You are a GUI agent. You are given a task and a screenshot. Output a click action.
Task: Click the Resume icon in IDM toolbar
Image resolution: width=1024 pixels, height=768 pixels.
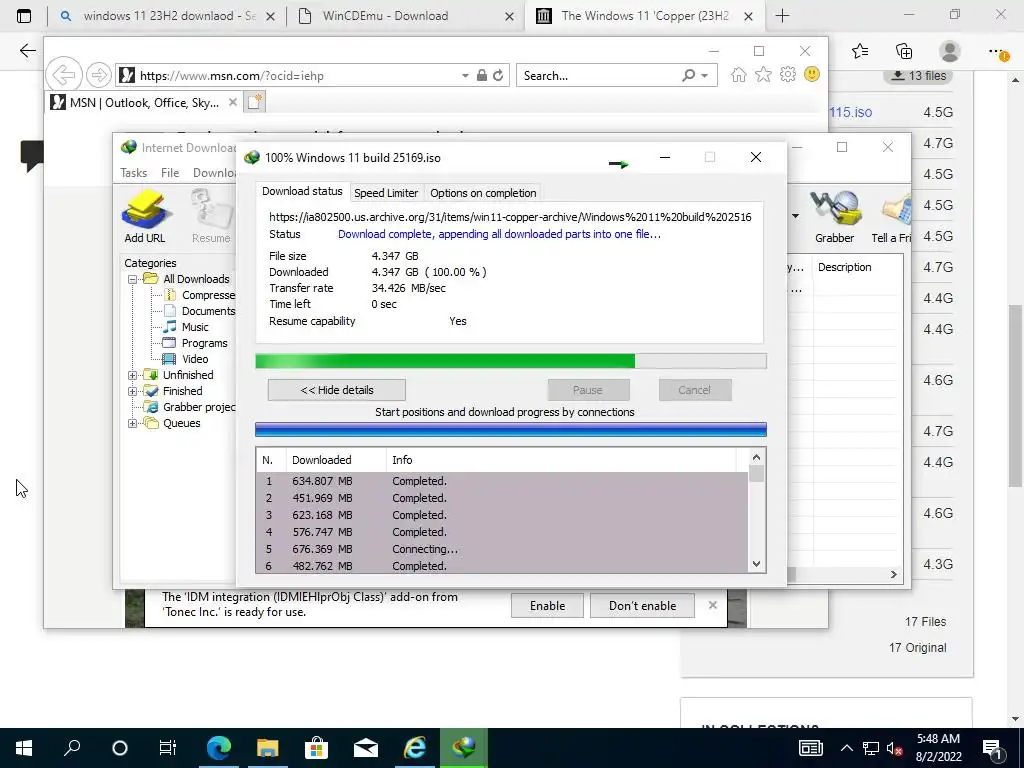point(211,216)
